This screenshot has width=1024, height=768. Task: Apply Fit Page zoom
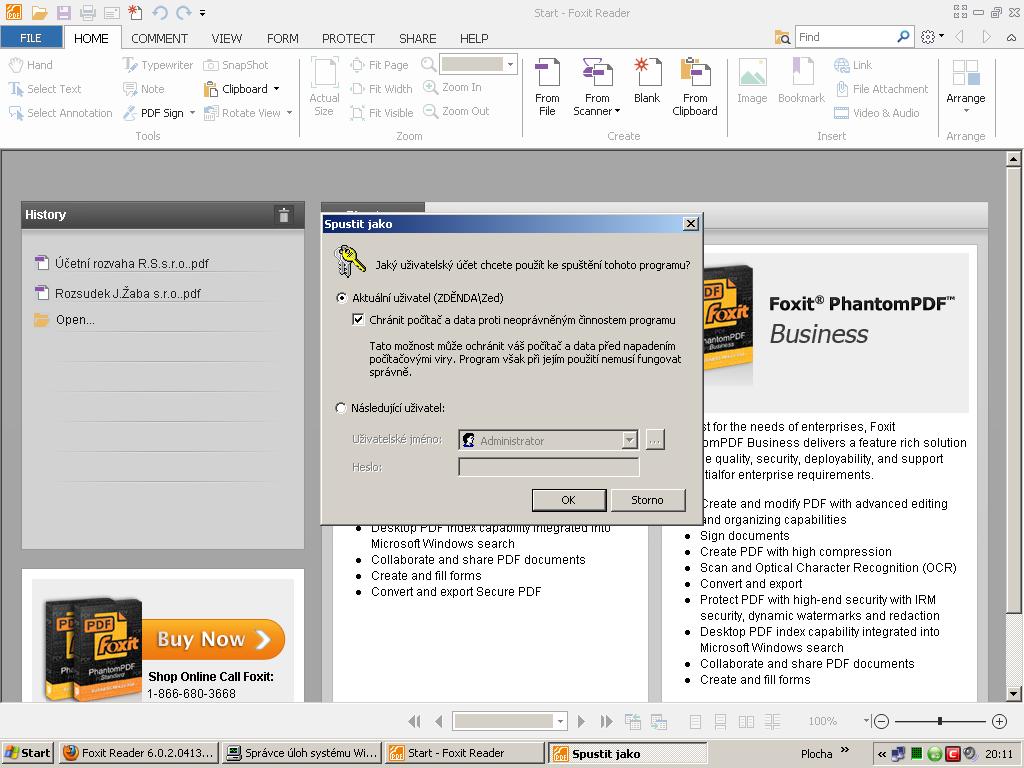(379, 65)
